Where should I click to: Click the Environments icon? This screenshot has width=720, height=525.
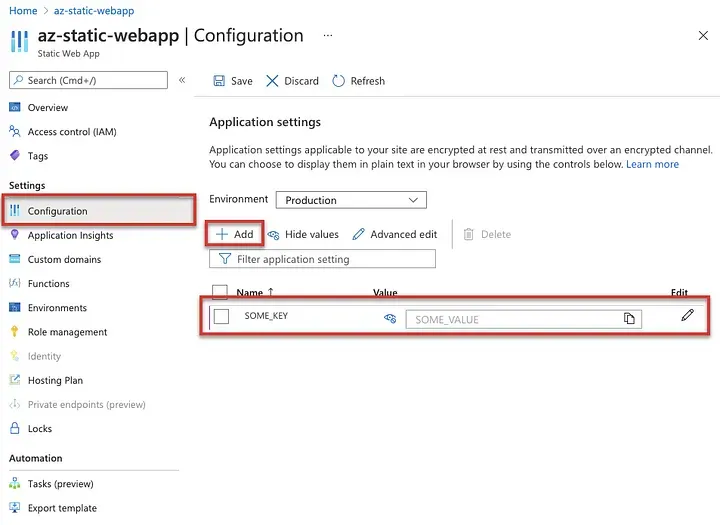pyautogui.click(x=15, y=307)
